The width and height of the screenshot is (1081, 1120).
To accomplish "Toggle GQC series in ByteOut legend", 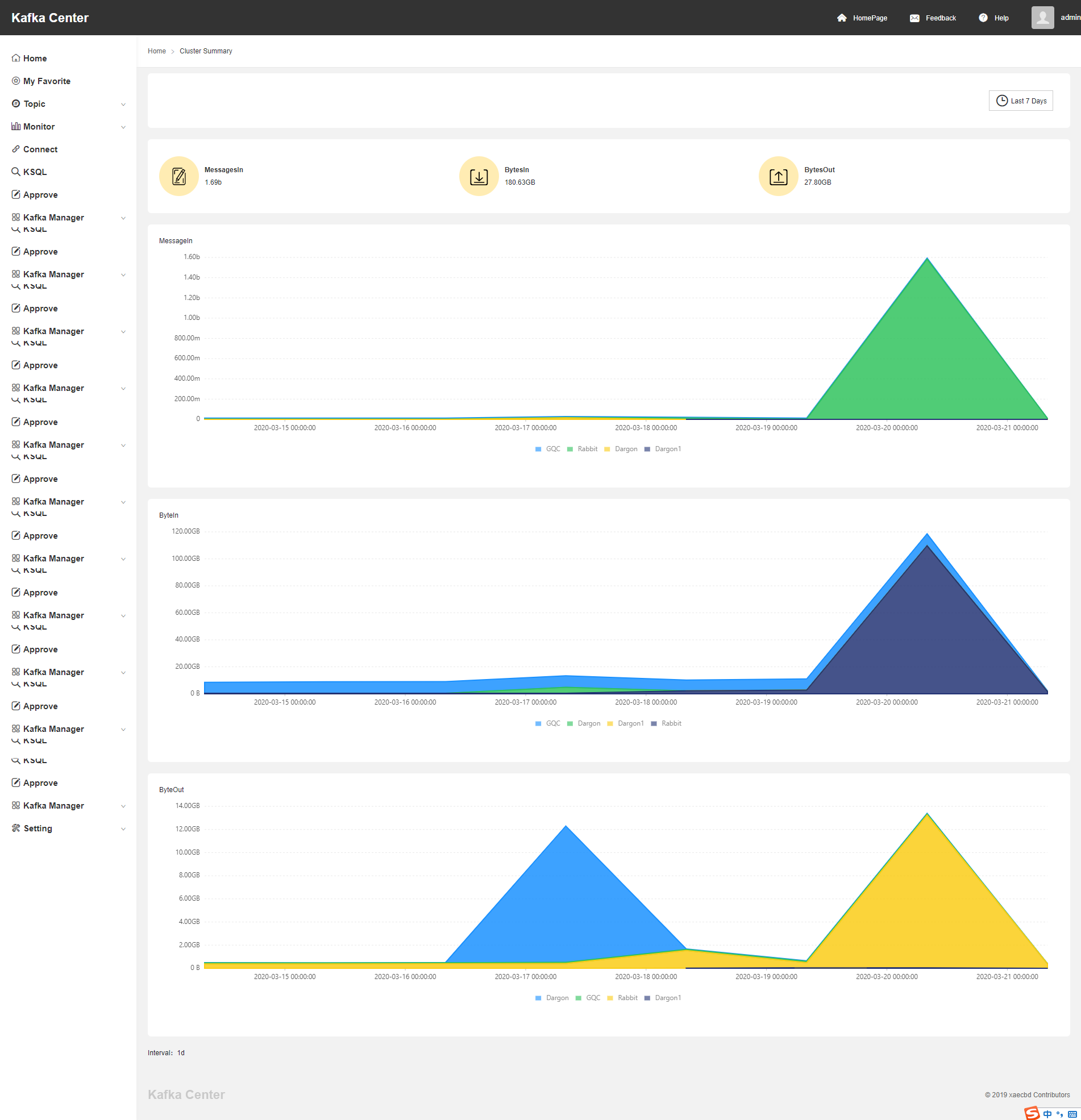I will 588,998.
